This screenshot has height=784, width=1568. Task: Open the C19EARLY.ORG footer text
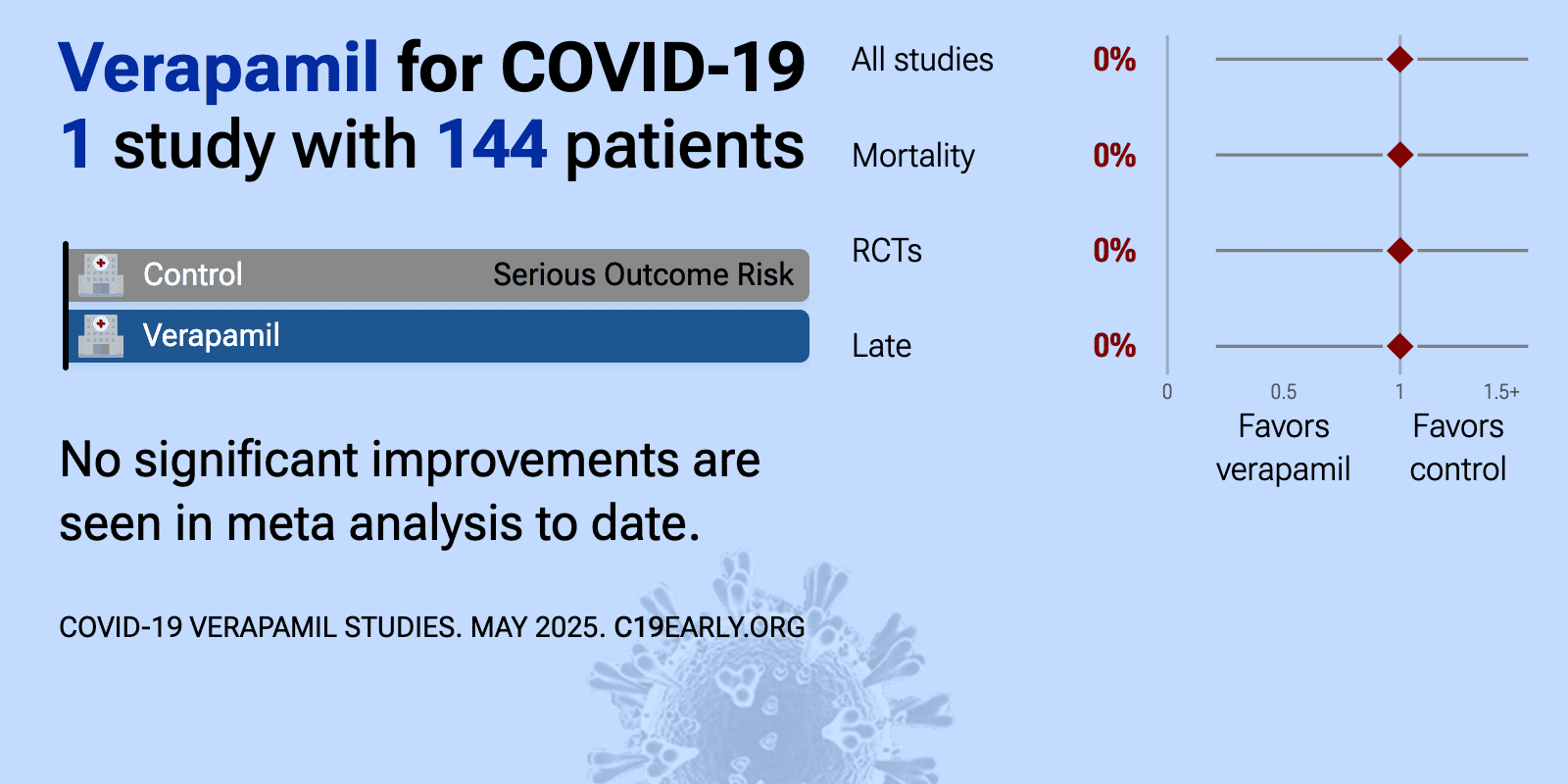tap(710, 627)
